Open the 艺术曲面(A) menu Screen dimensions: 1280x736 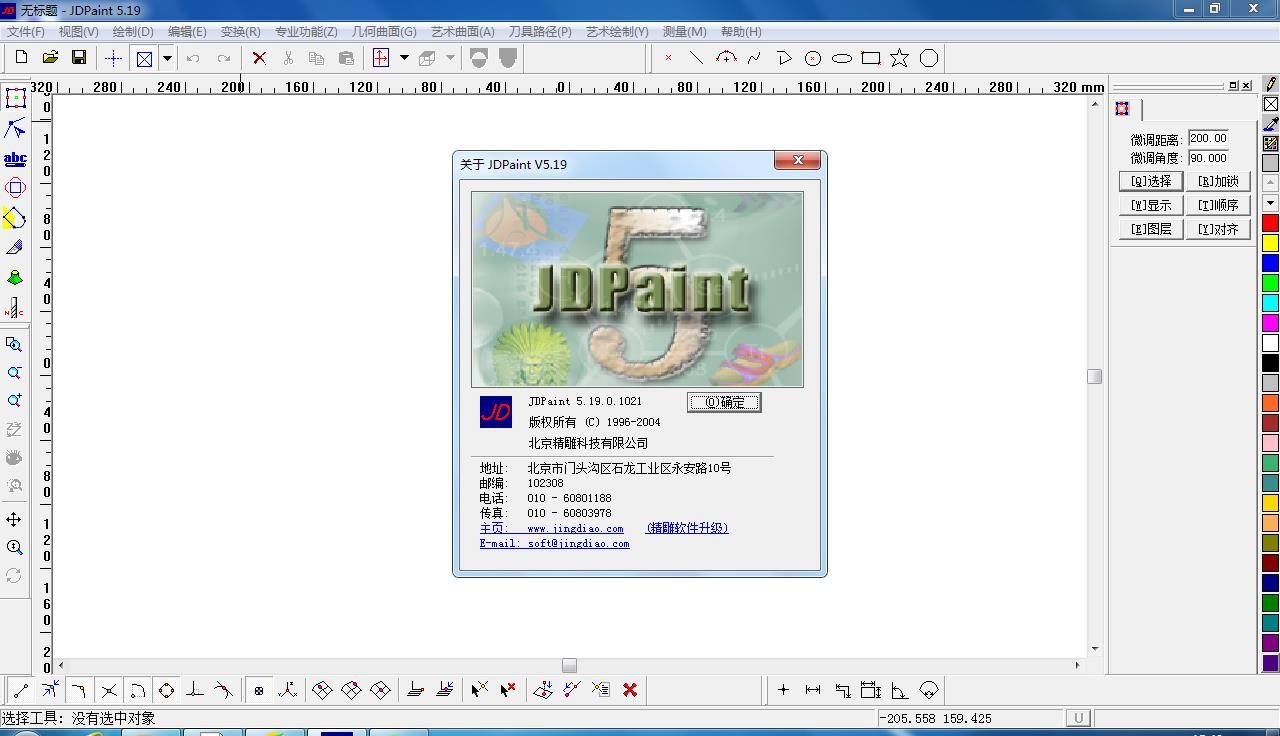[463, 32]
